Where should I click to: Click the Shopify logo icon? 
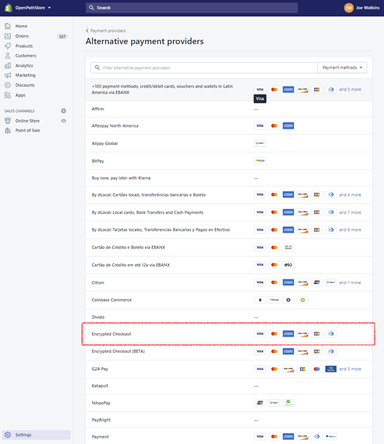click(x=8, y=8)
